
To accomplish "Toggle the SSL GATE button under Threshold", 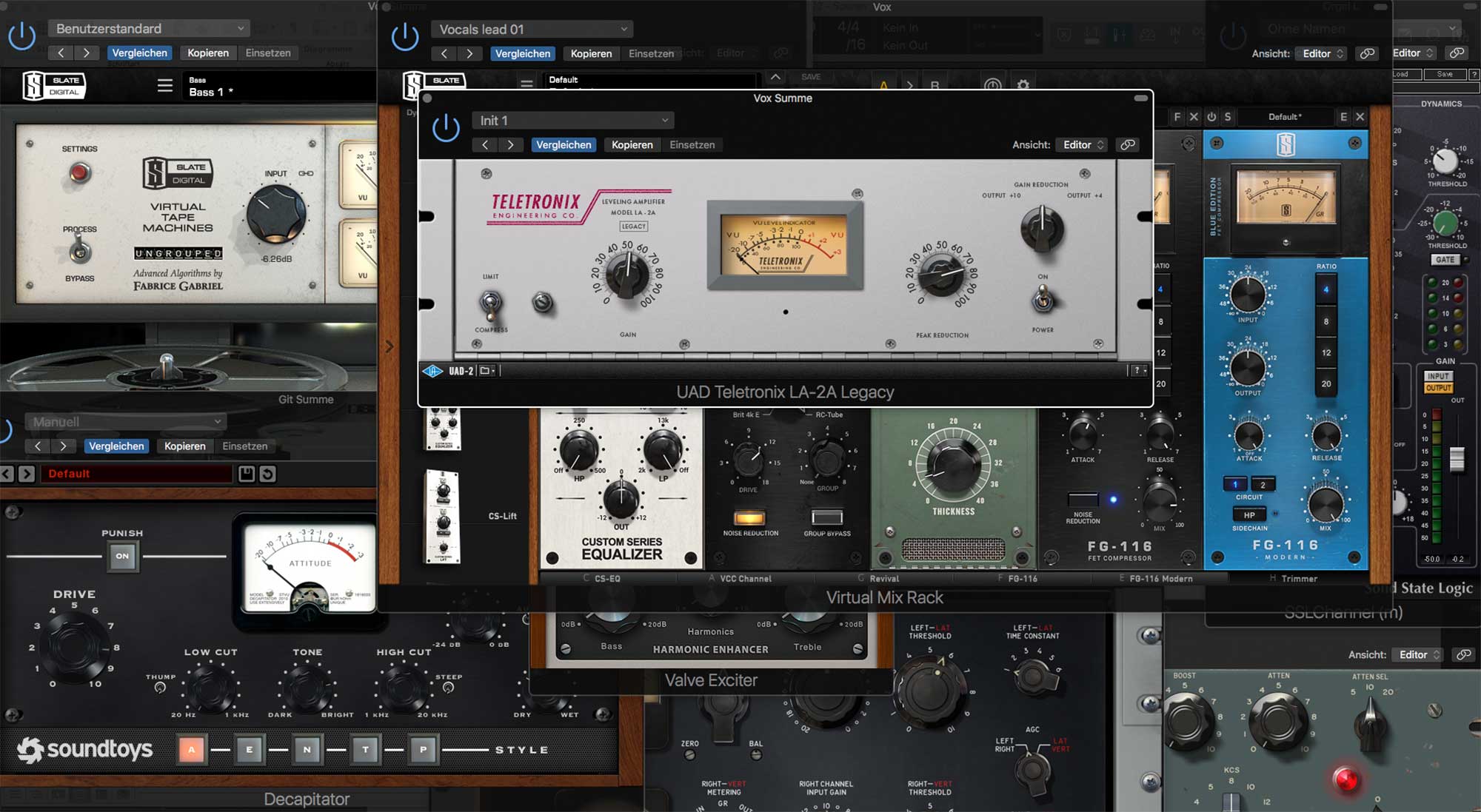I will [1445, 260].
